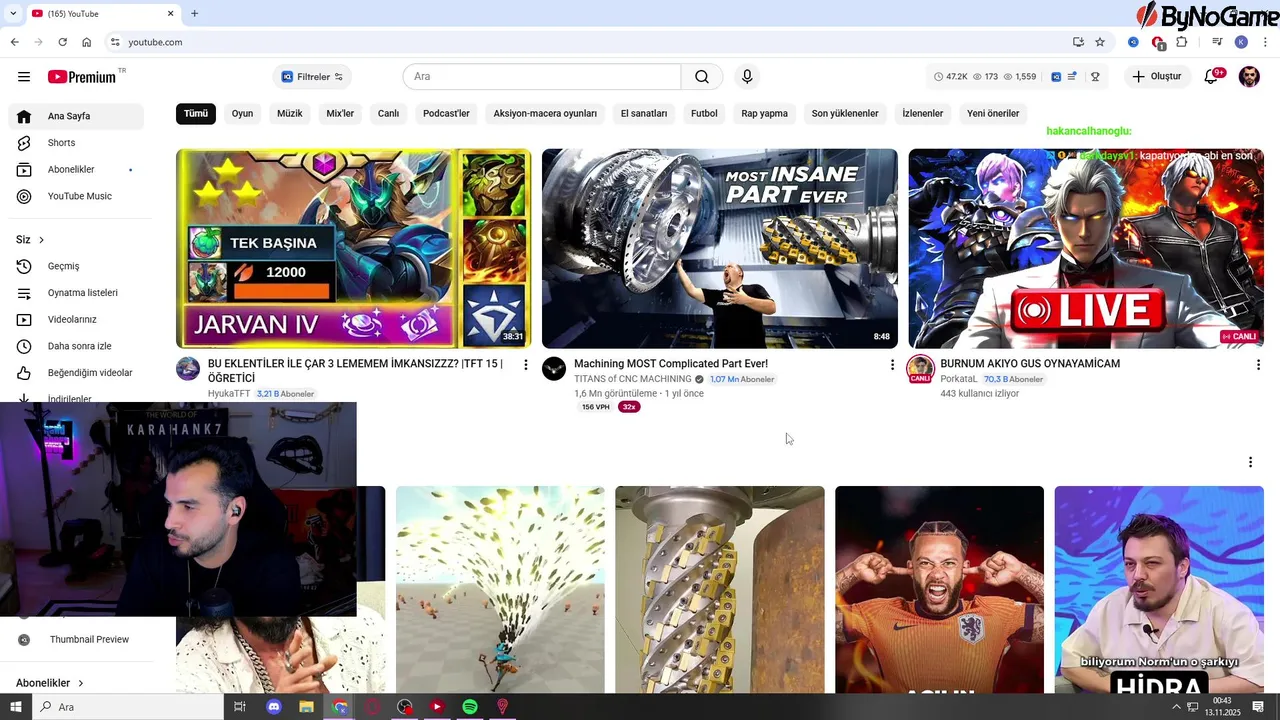Open Abonelikler in sidebar
The width and height of the screenshot is (1280, 720).
point(76,170)
